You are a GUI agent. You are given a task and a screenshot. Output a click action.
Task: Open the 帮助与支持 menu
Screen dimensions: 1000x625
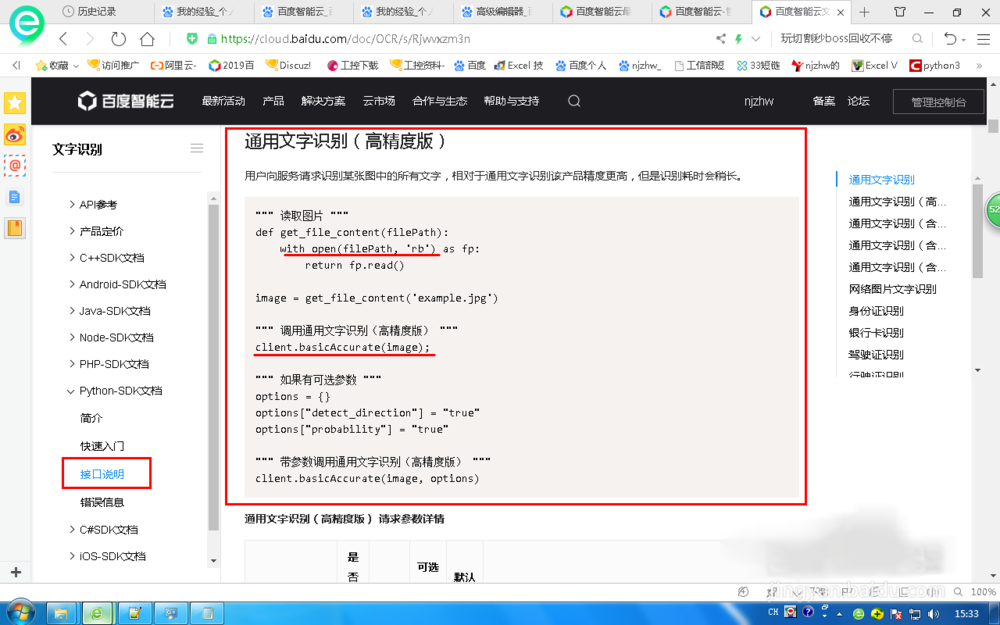click(x=511, y=101)
